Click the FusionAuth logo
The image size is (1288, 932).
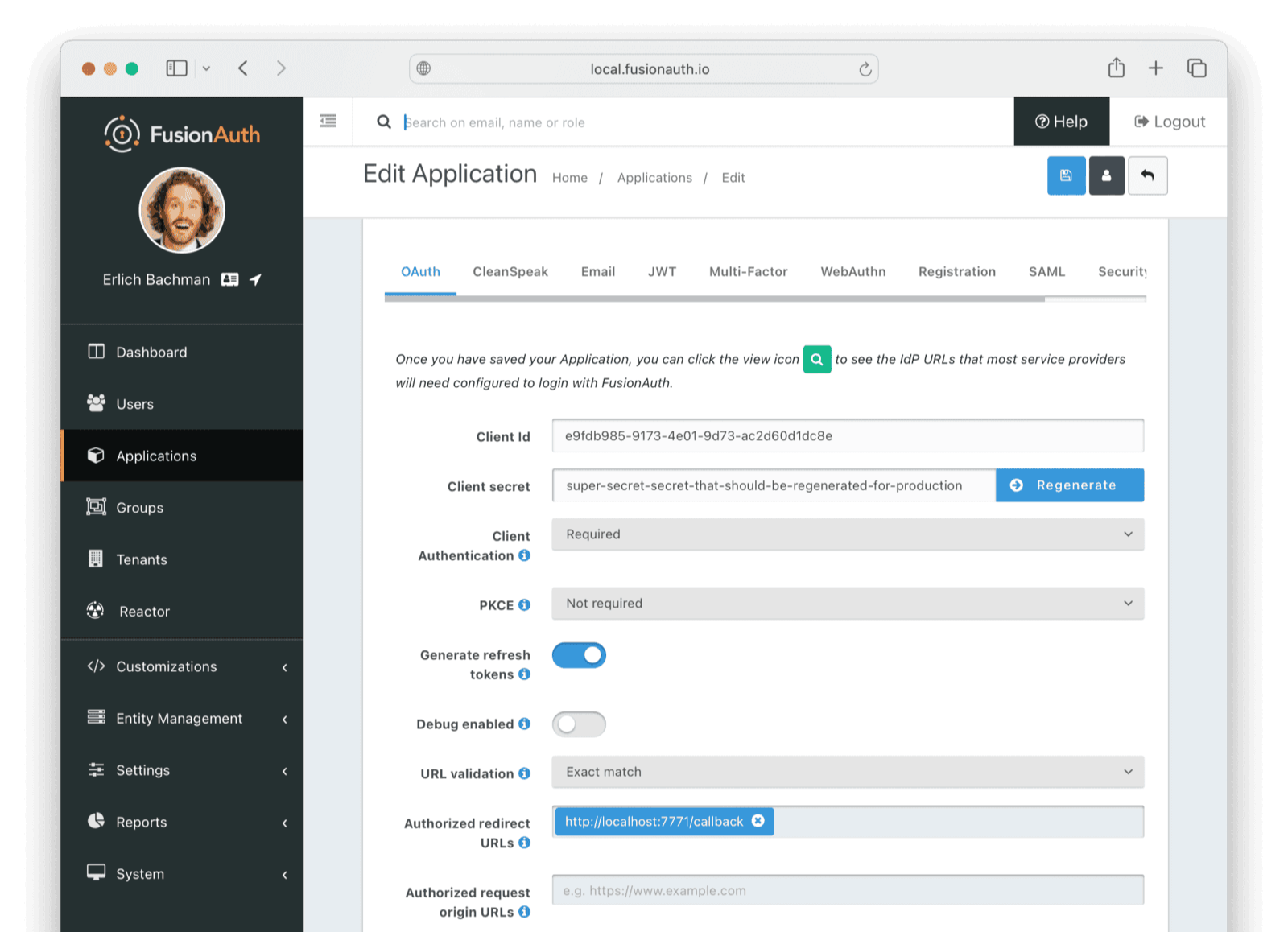(182, 134)
